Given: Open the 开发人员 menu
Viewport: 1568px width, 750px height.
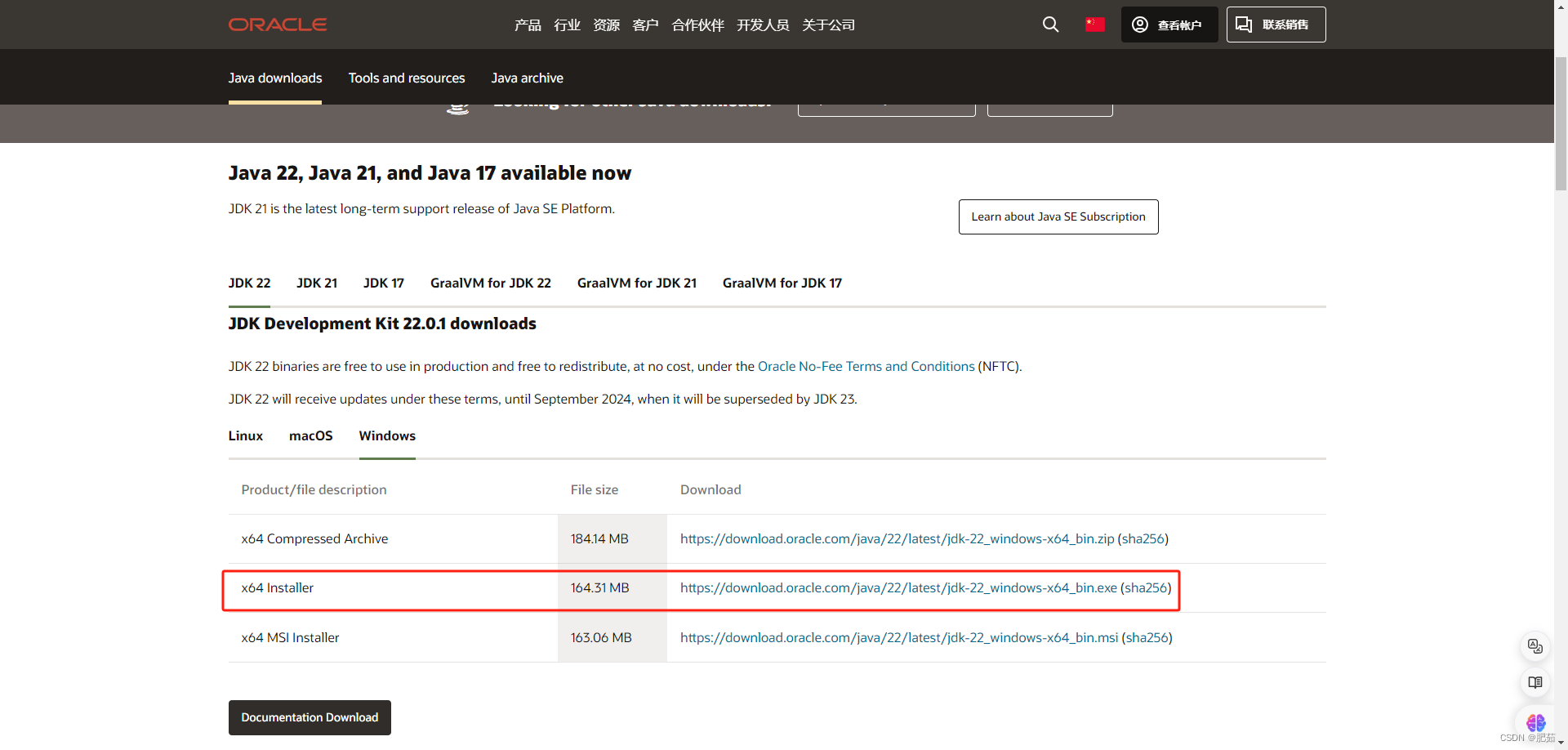Looking at the screenshot, I should coord(763,25).
